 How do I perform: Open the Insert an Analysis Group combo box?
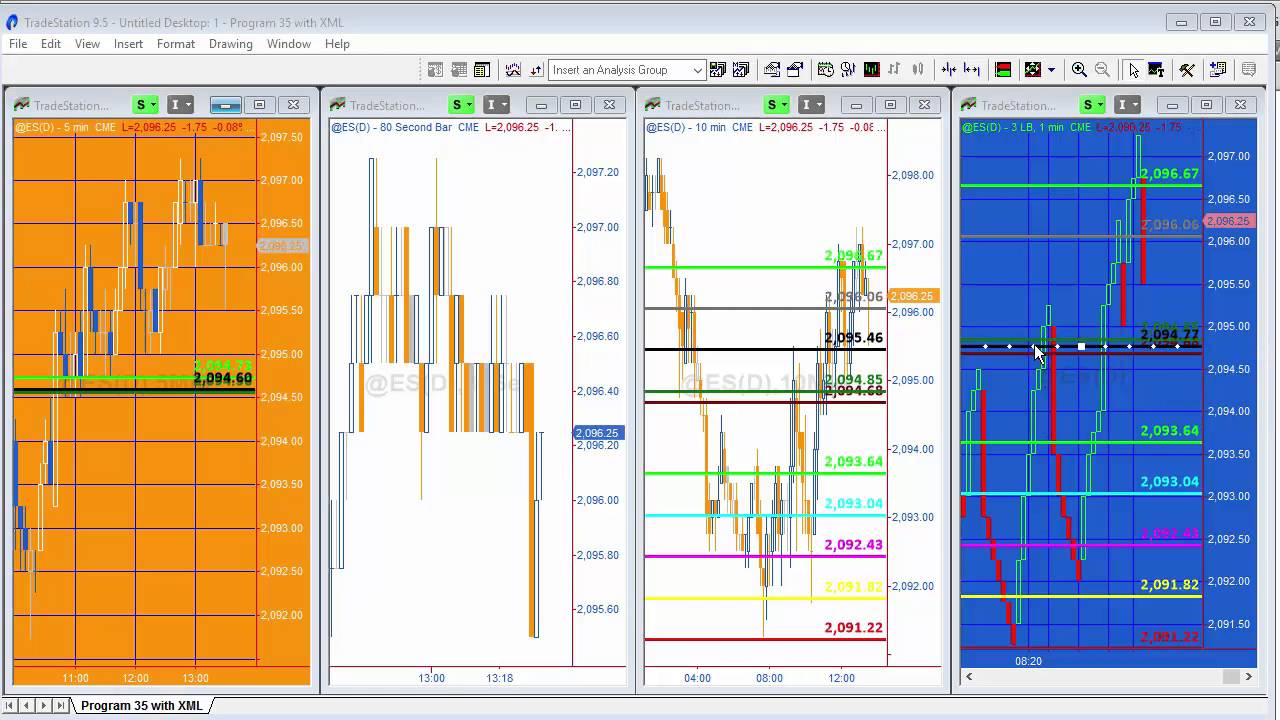click(627, 70)
